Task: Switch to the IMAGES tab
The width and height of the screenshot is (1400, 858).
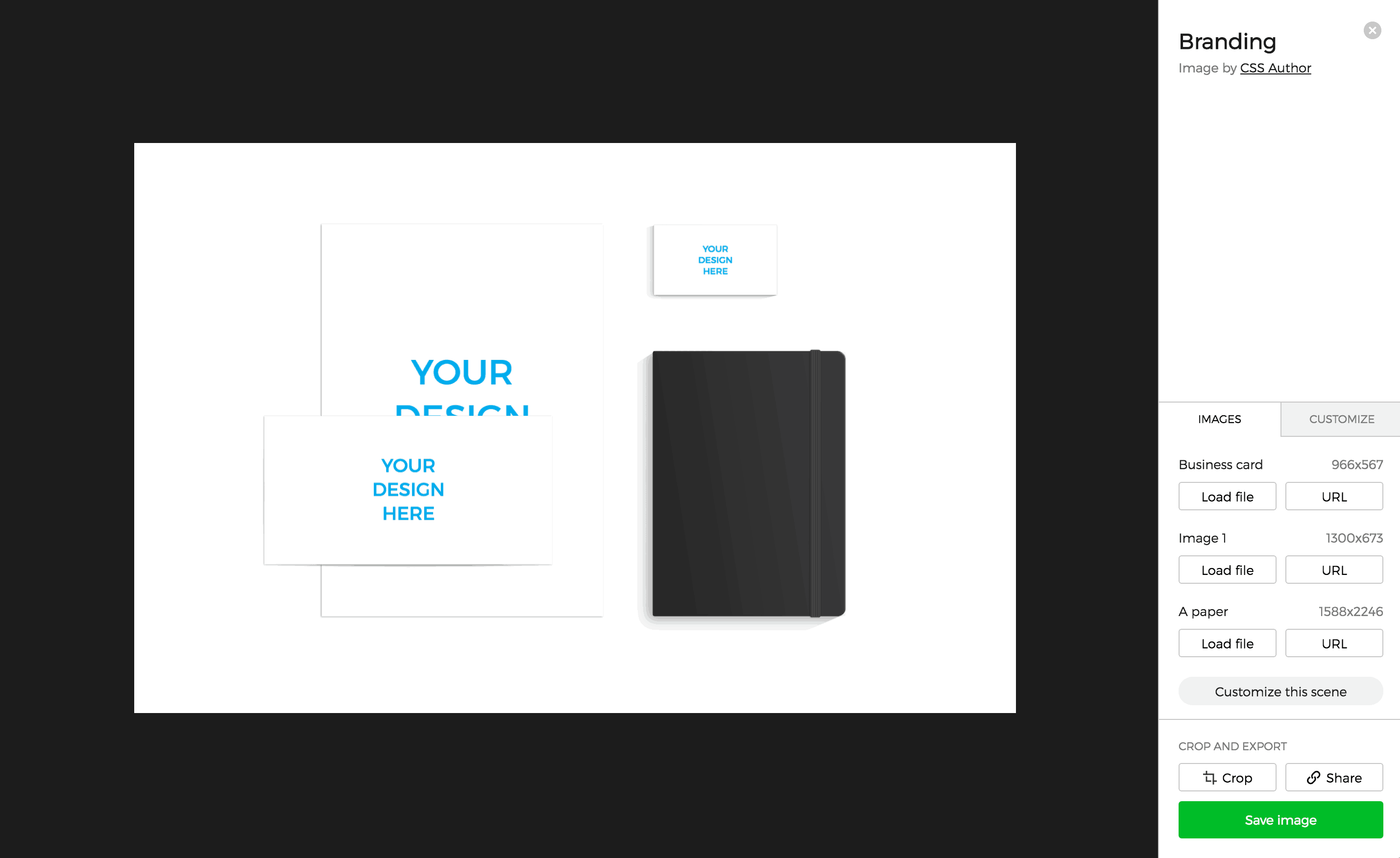Action: tap(1219, 418)
